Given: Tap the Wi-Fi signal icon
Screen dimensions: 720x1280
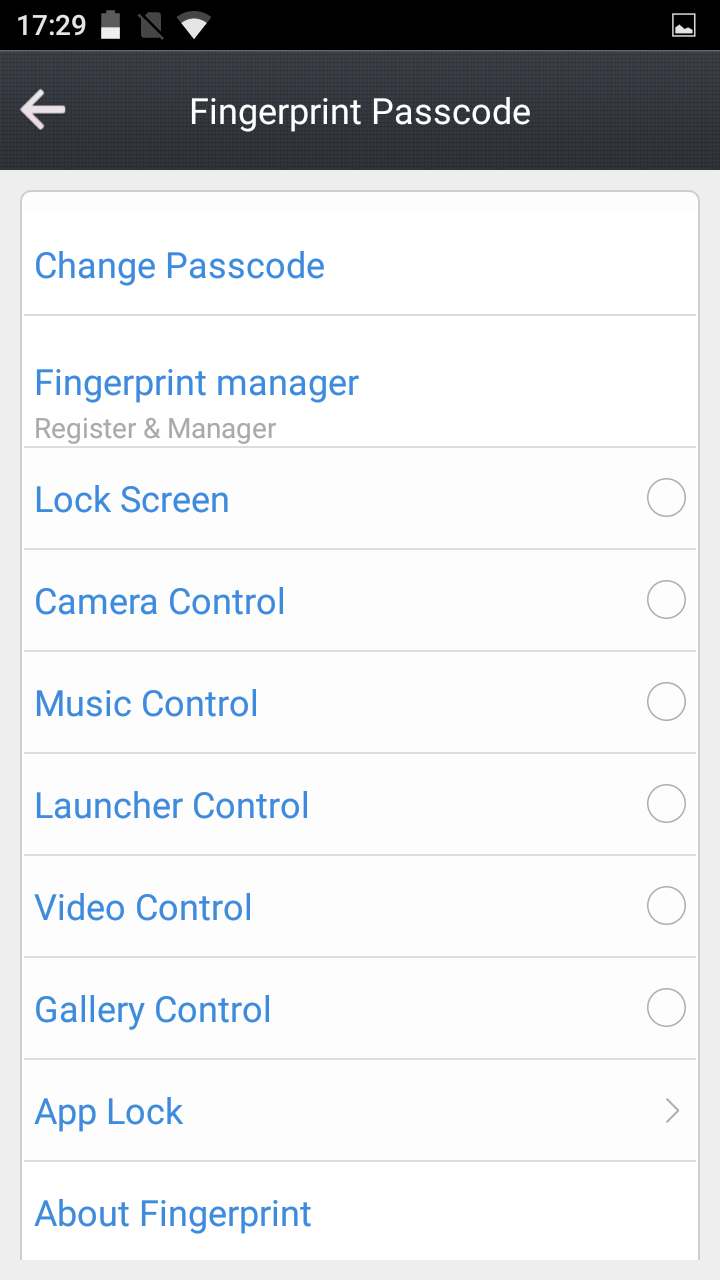Looking at the screenshot, I should click(x=193, y=25).
